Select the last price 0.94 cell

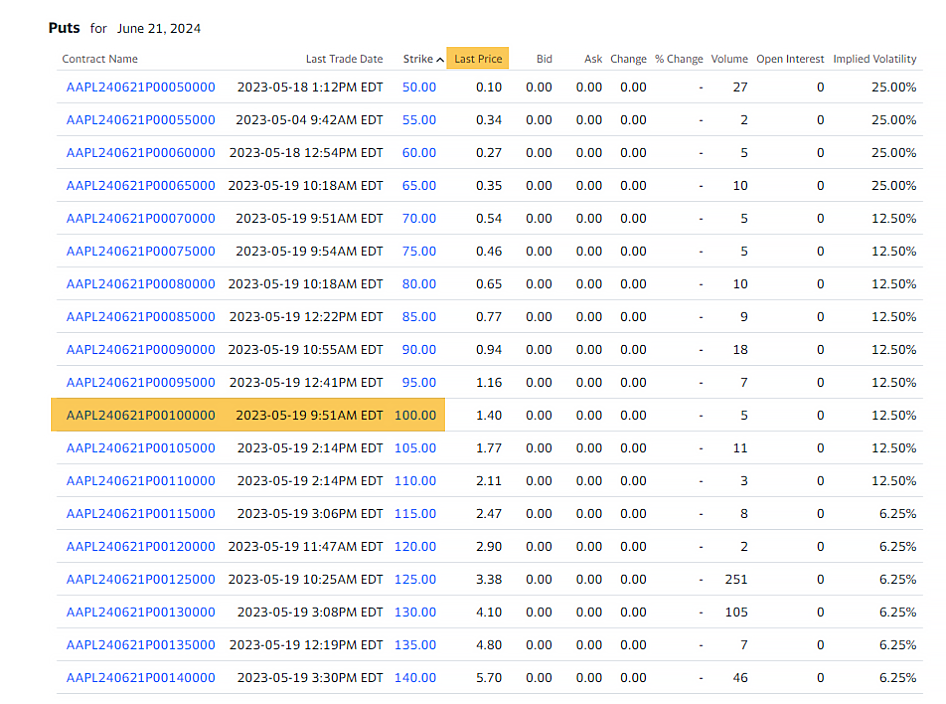click(489, 349)
